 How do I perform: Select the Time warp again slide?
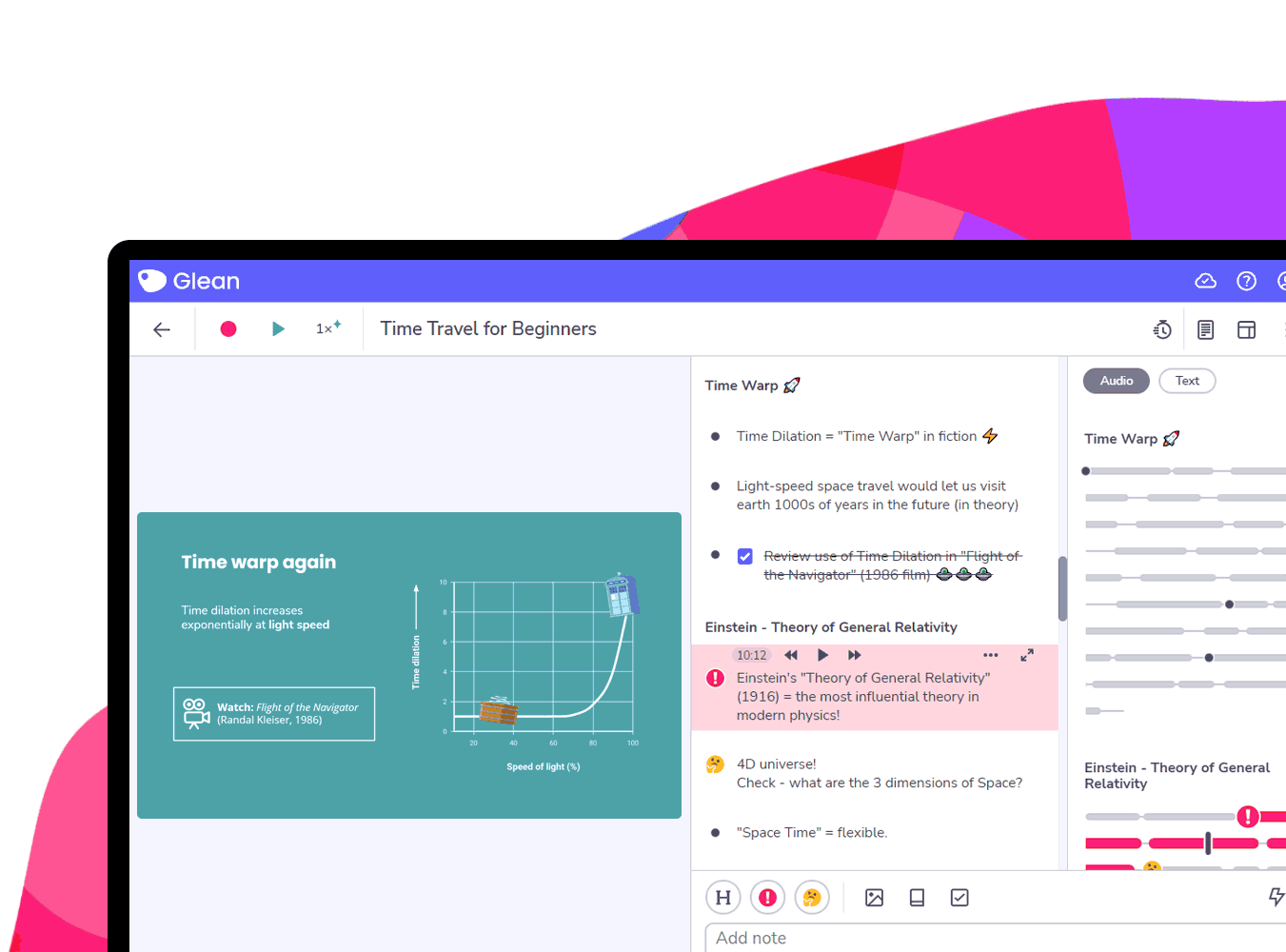tap(409, 665)
